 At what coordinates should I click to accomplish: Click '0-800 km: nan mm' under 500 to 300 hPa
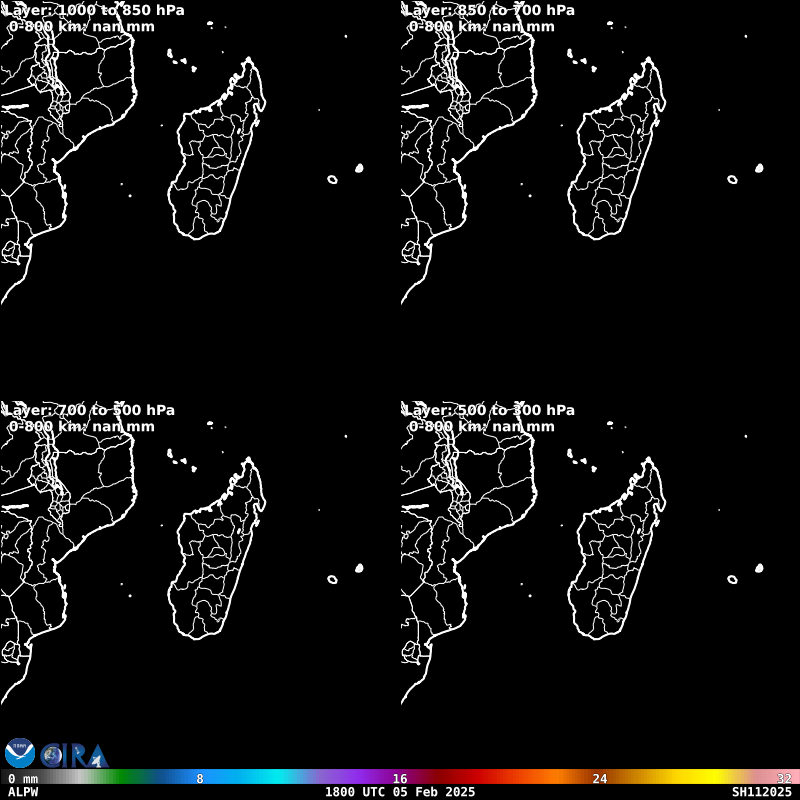pyautogui.click(x=482, y=427)
